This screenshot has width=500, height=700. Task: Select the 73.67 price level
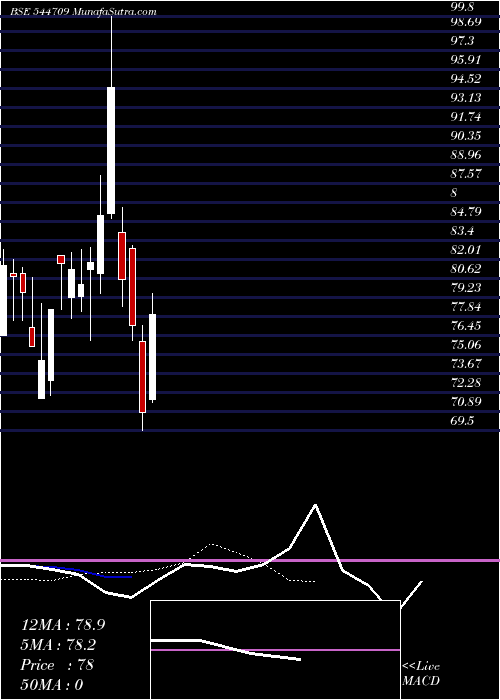point(466,363)
